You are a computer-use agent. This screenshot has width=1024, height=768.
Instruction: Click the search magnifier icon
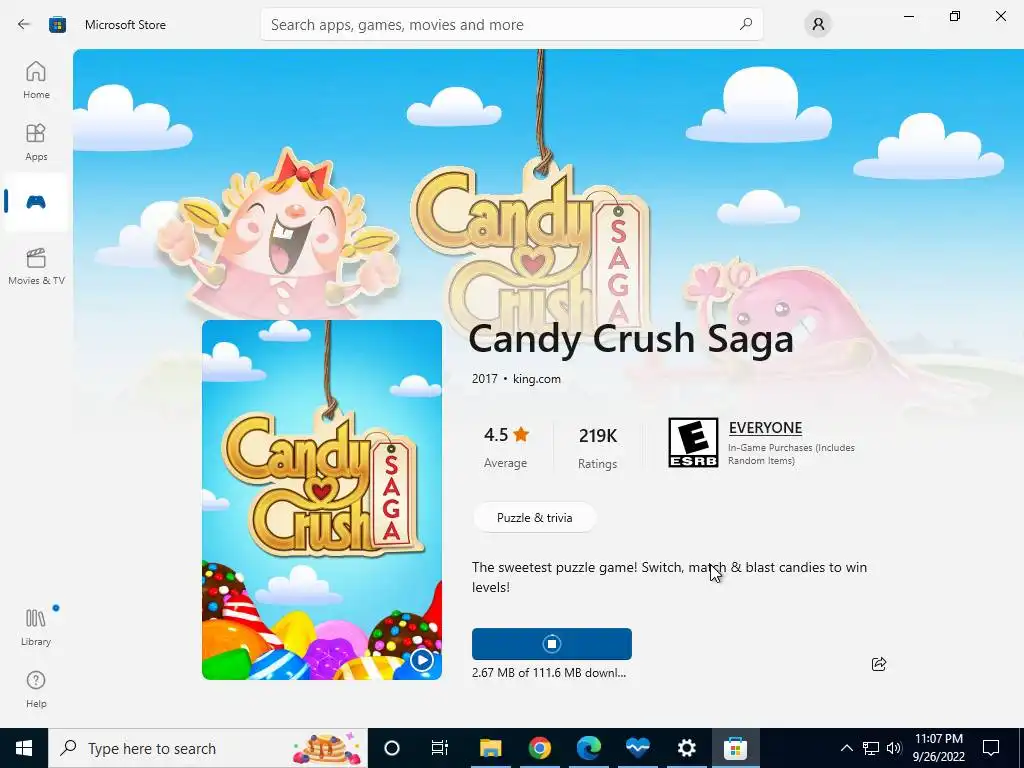(746, 25)
